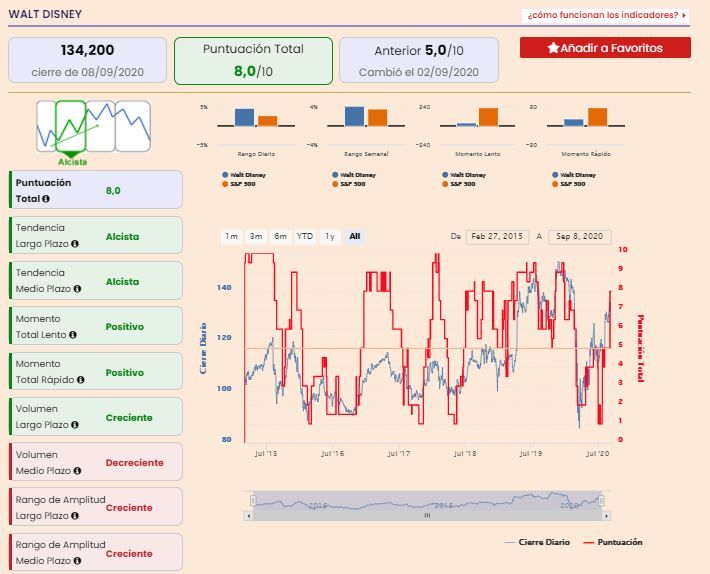Click the A date field Sep 8, 2020
Viewport: 710px width, 574px height.
click(580, 236)
